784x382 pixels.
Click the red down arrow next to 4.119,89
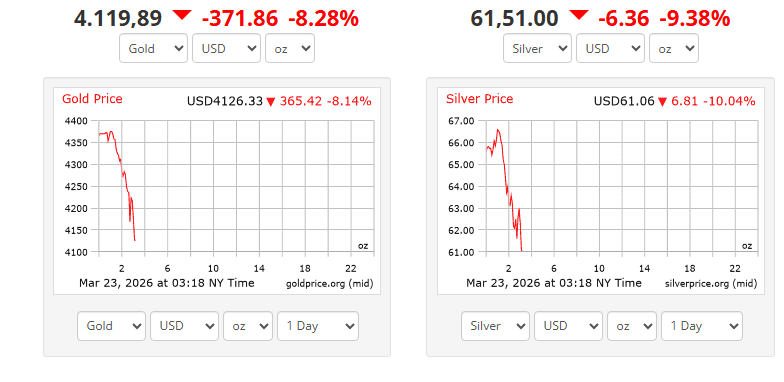182,15
